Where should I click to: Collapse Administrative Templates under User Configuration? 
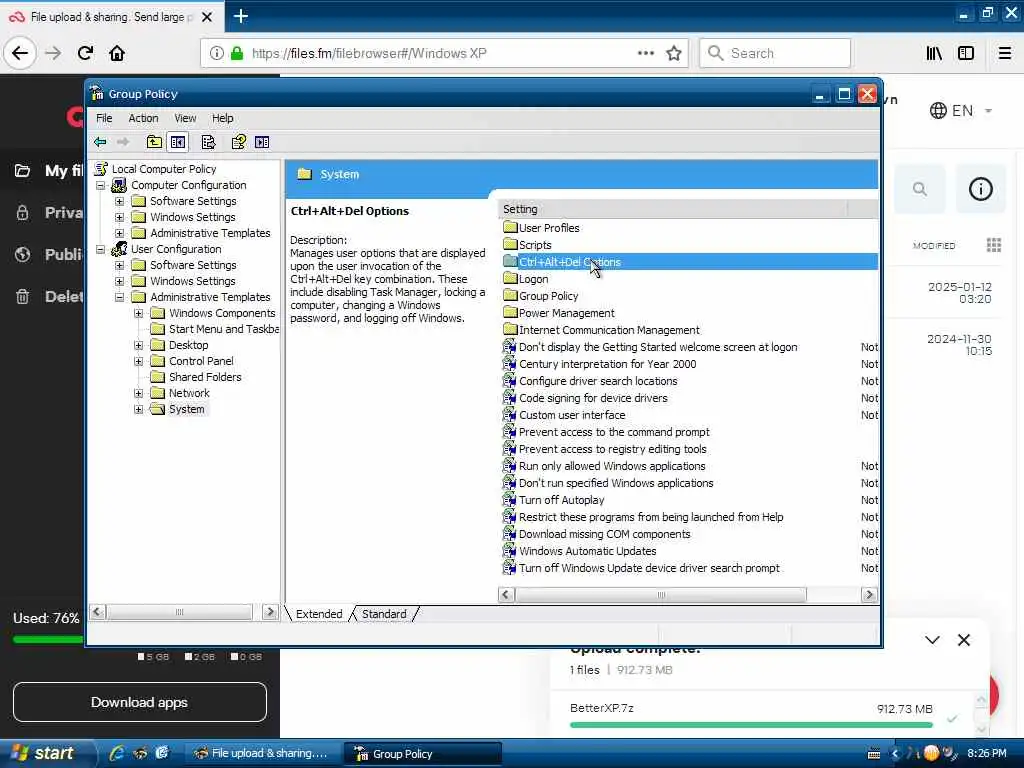coord(120,297)
